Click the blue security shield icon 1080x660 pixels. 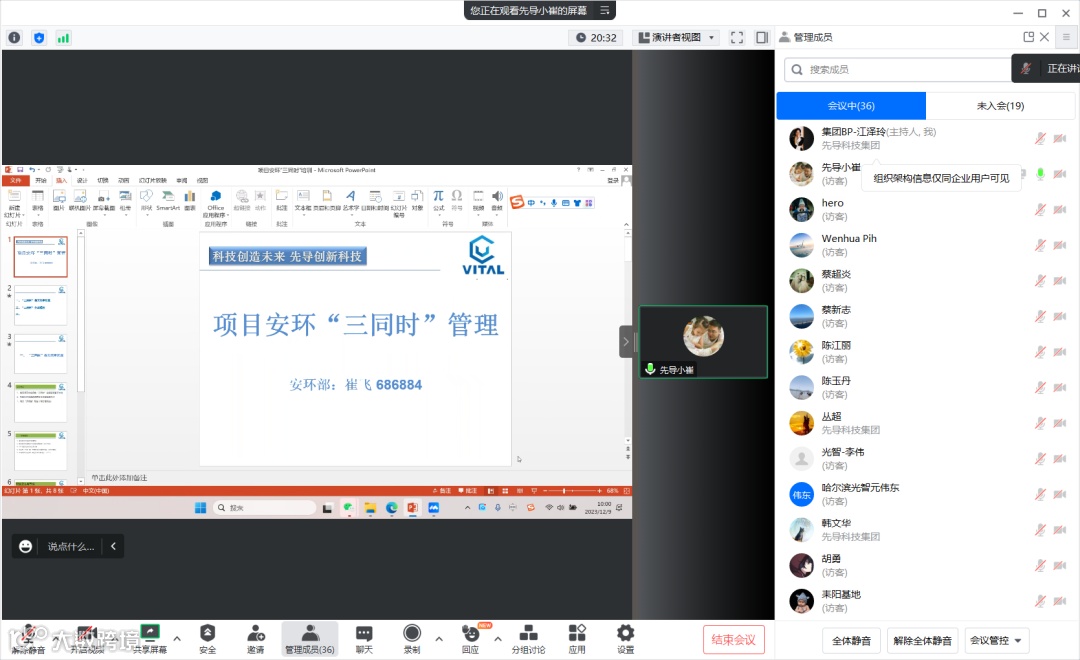click(39, 38)
